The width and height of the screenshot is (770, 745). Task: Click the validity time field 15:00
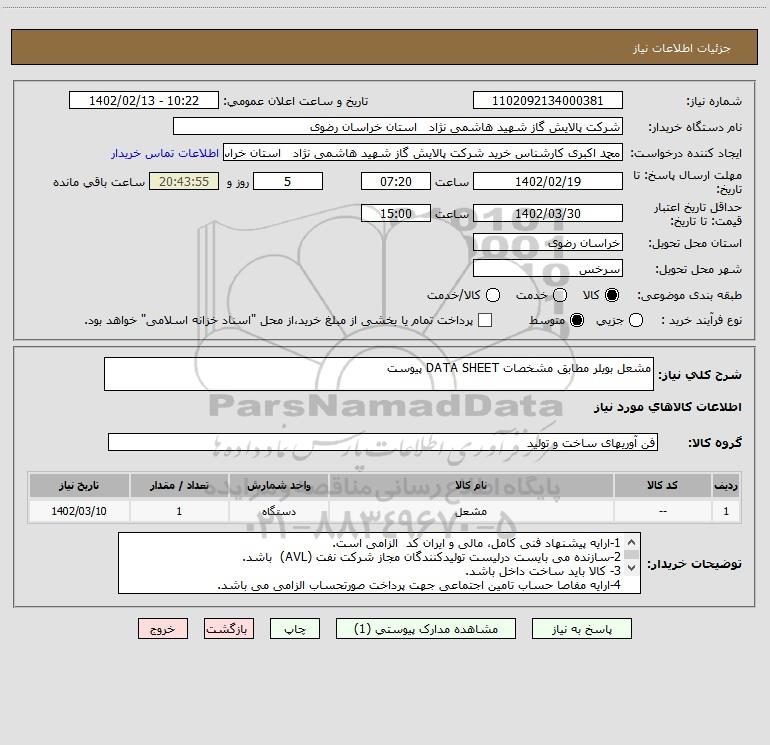point(396,213)
